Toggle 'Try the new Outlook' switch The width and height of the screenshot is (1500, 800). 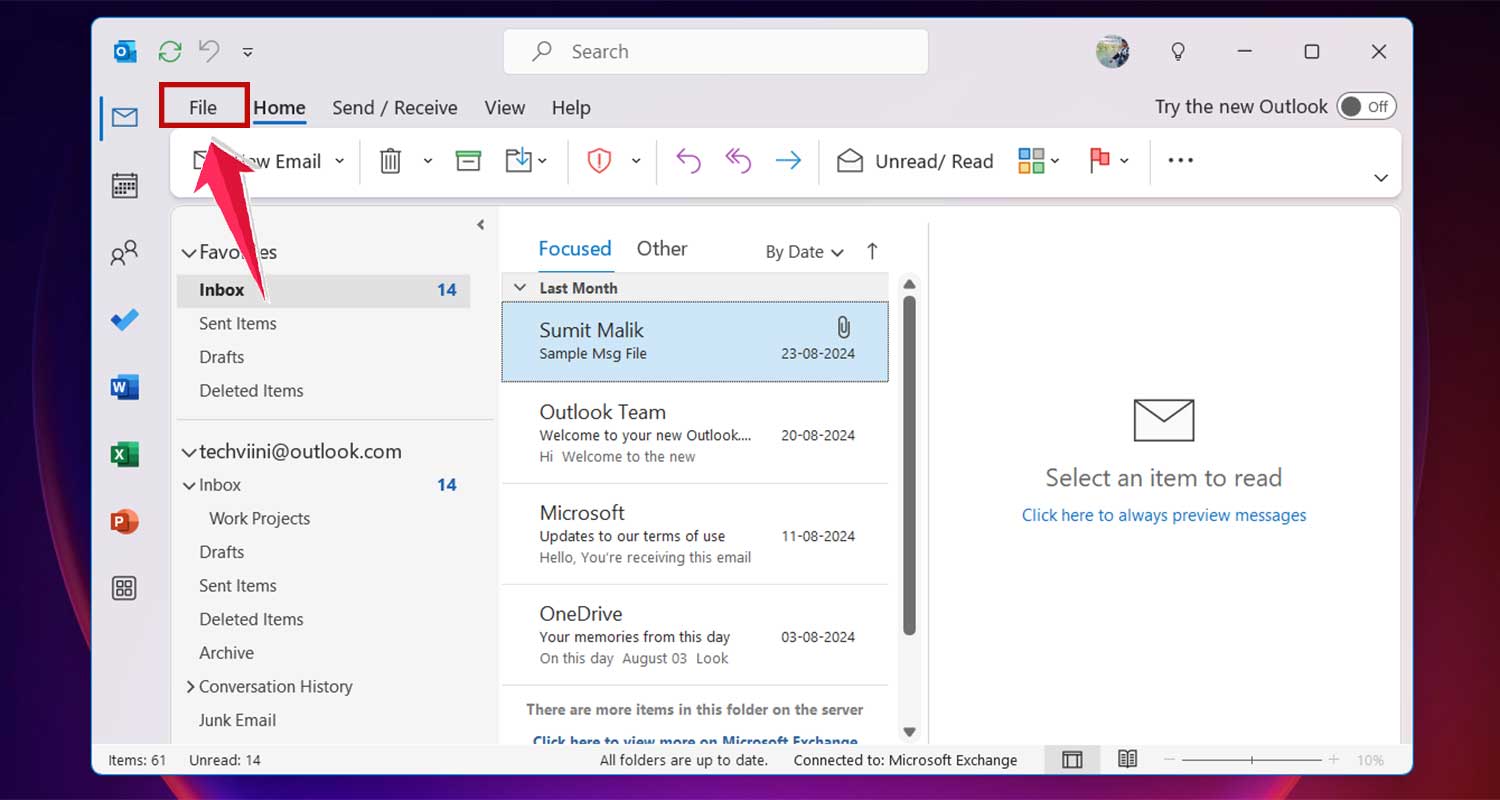[1366, 106]
